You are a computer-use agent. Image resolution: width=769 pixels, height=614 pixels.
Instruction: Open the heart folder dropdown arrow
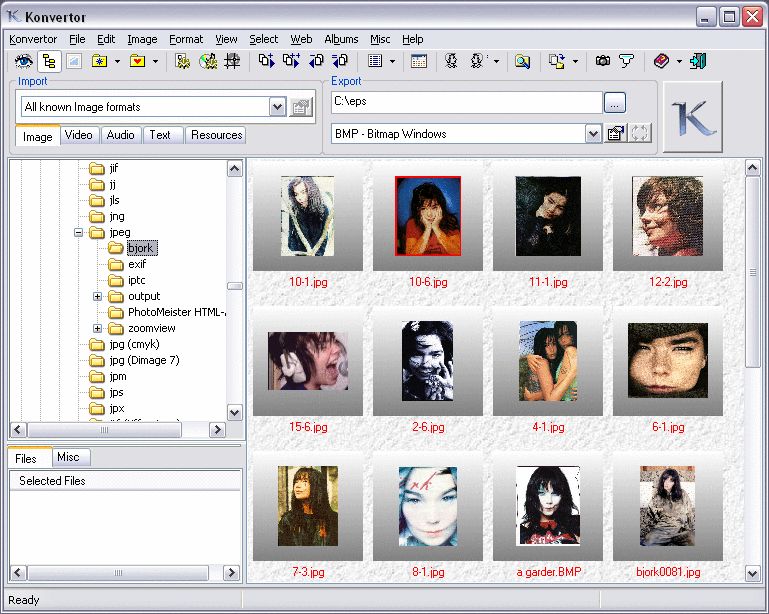pos(155,62)
